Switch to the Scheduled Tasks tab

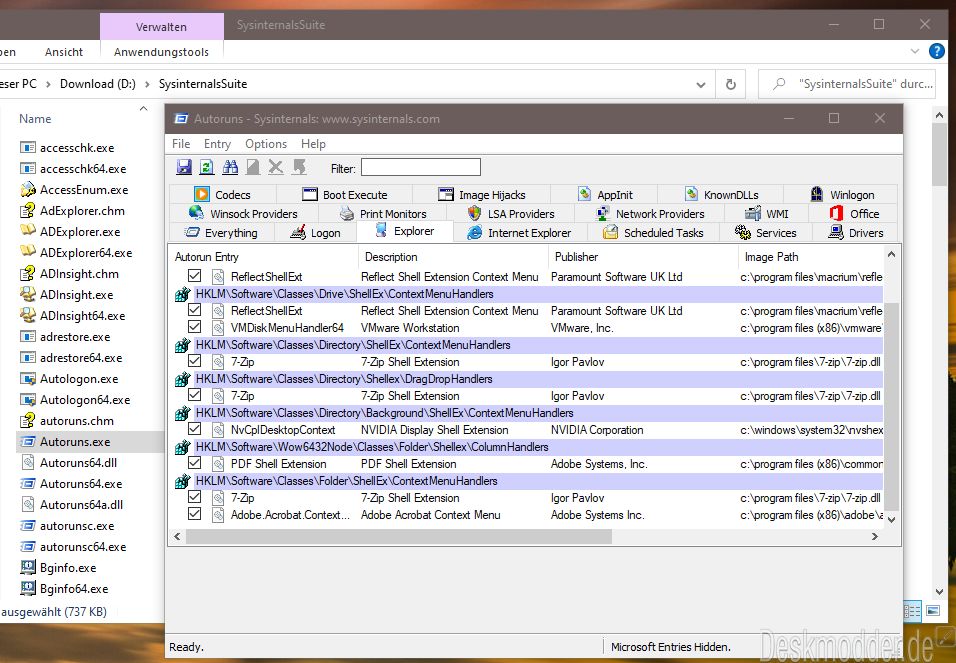[653, 232]
